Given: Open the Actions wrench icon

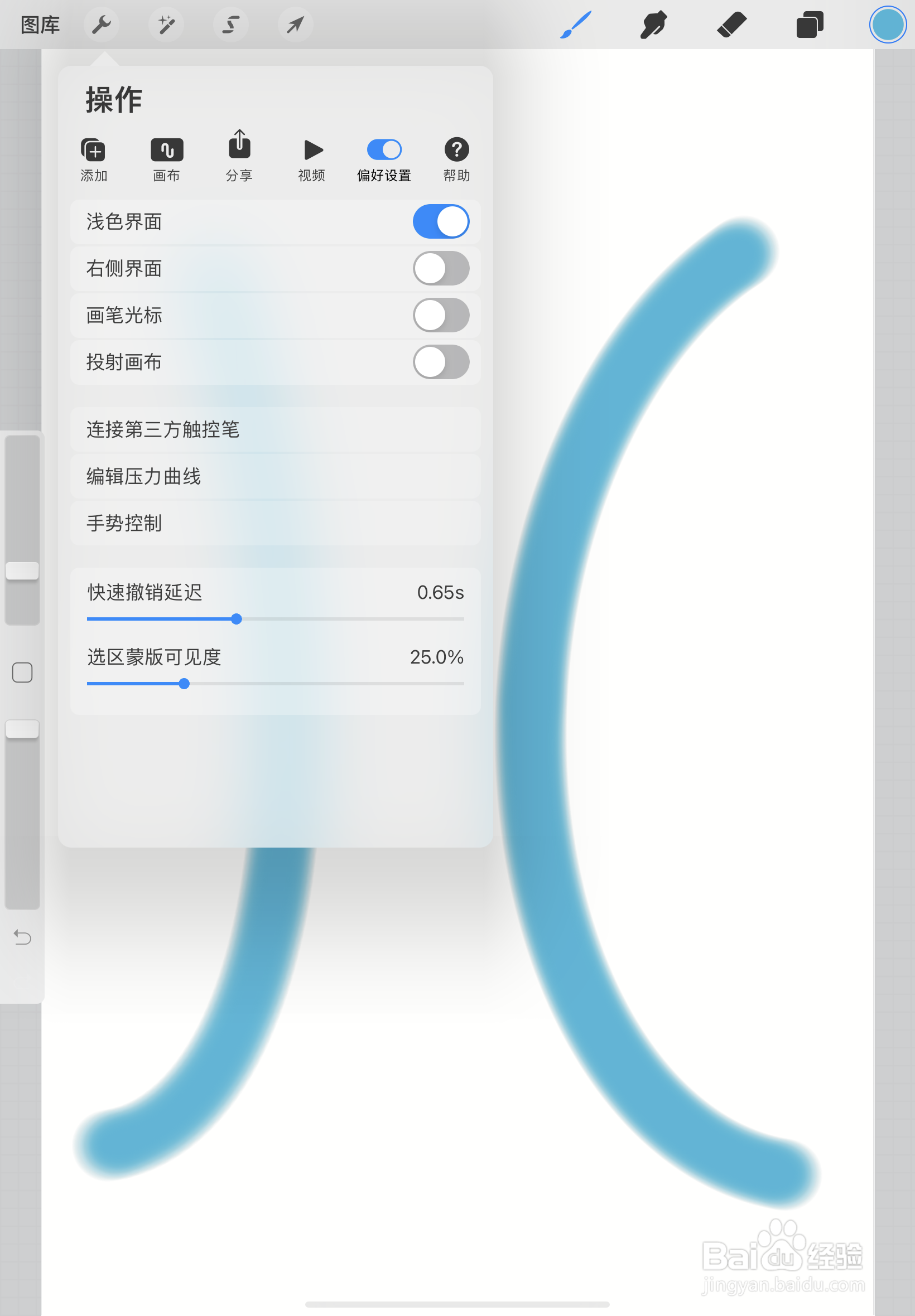Looking at the screenshot, I should (x=102, y=25).
